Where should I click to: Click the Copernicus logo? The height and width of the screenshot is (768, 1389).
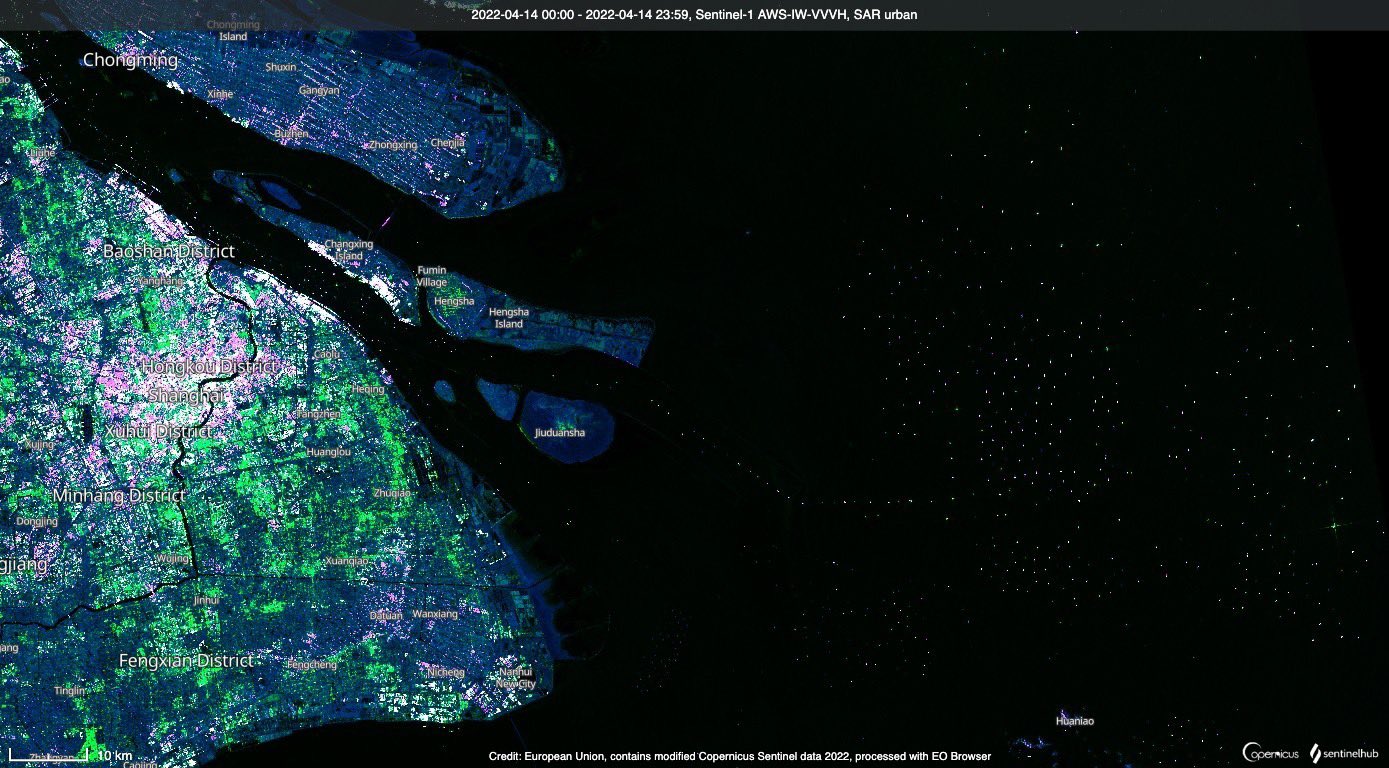[x=1271, y=752]
